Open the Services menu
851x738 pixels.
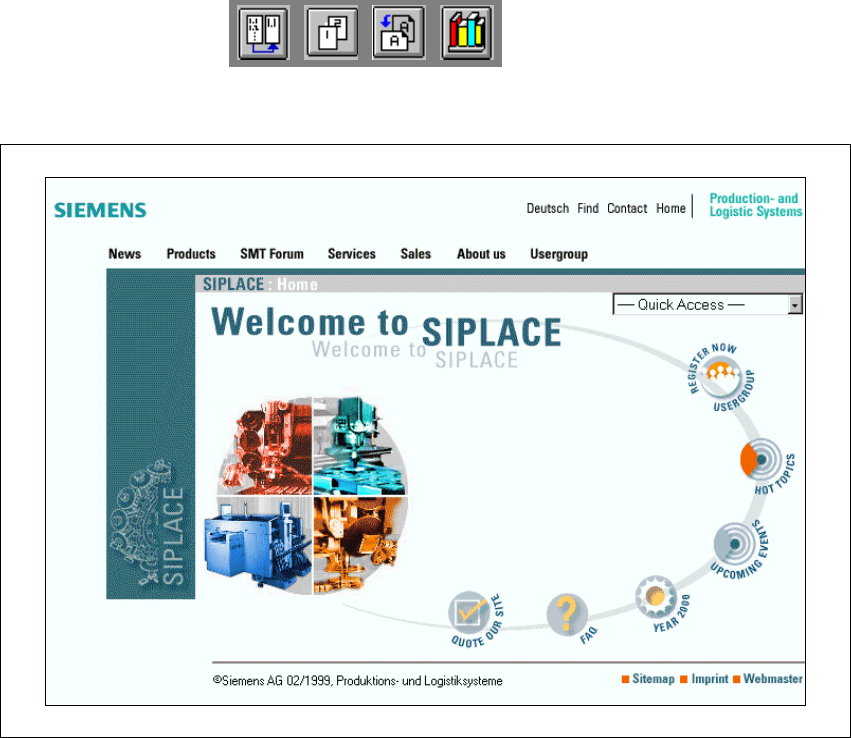click(x=352, y=254)
